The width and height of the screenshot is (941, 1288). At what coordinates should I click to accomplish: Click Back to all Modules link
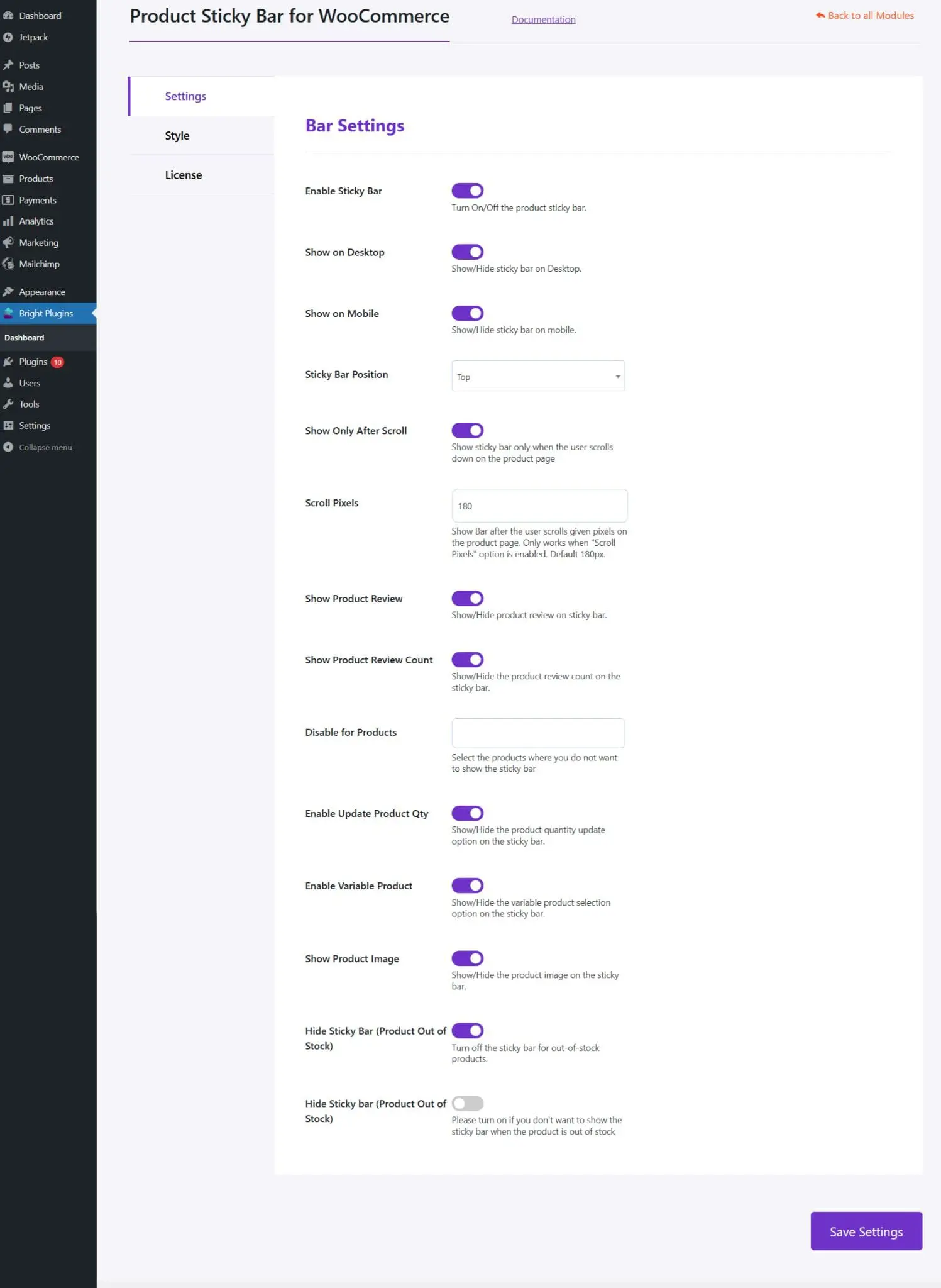point(866,16)
